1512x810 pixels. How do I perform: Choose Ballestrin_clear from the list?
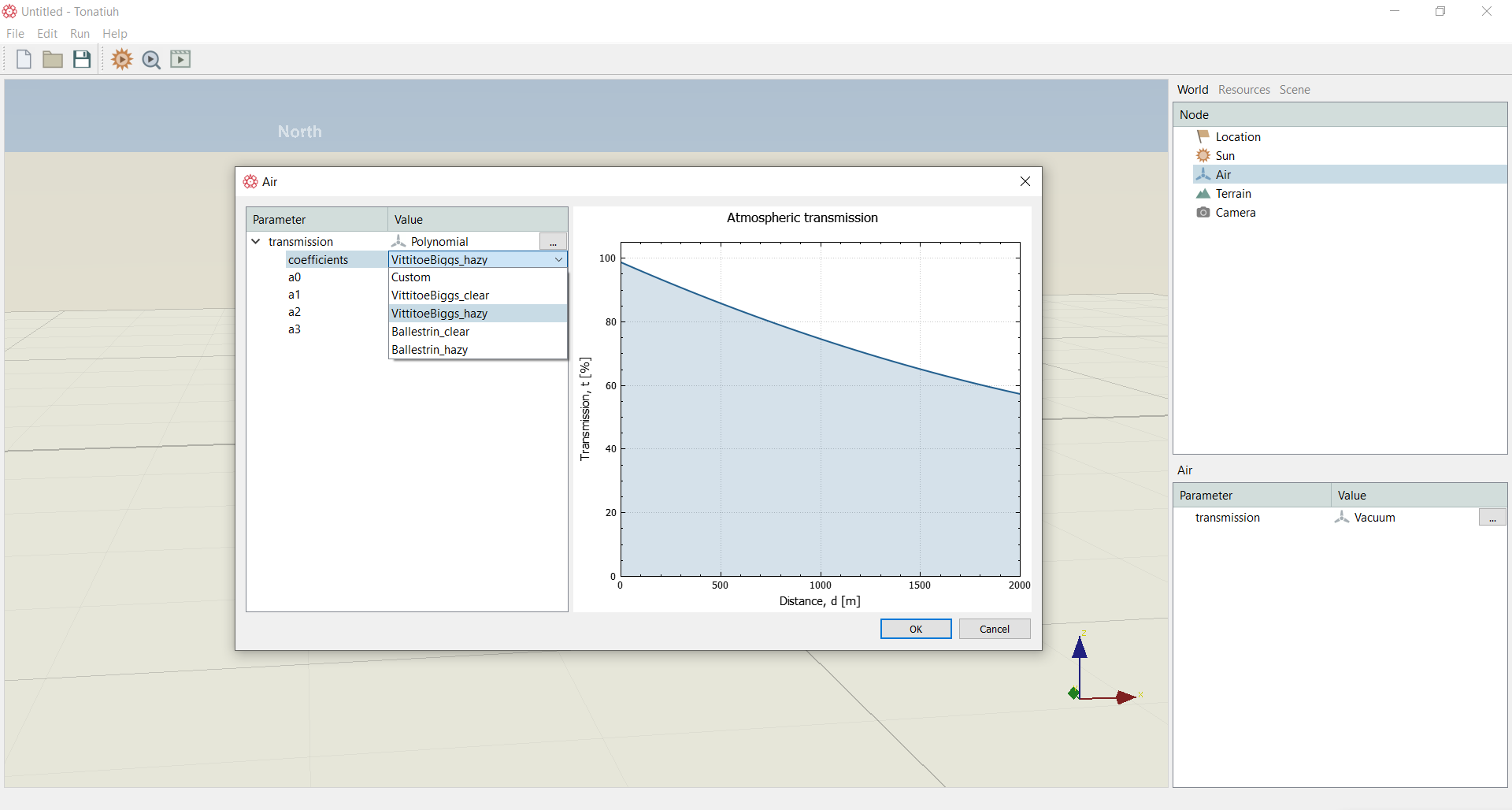coord(478,332)
